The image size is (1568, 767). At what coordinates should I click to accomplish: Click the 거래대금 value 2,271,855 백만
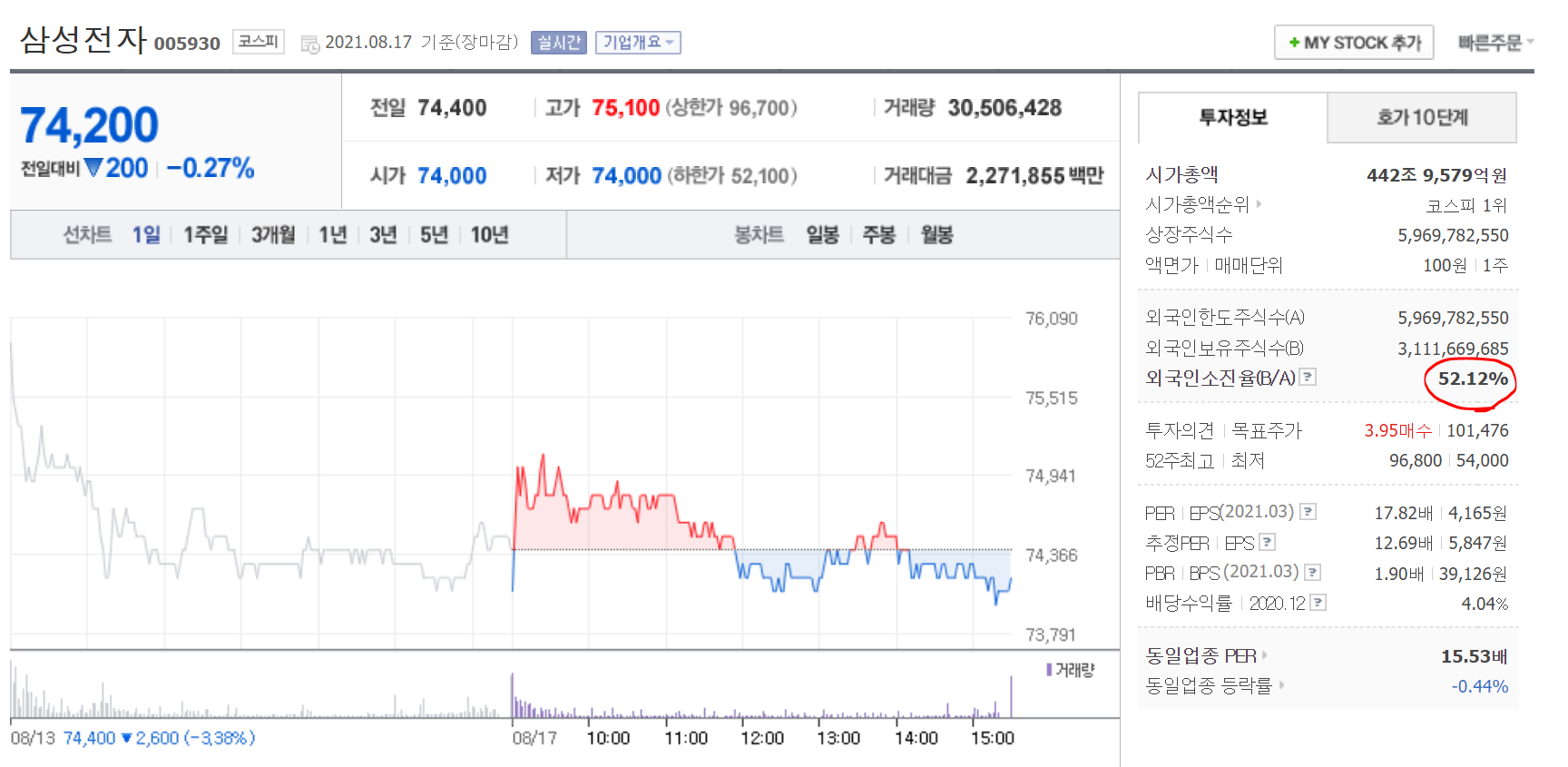(1034, 175)
